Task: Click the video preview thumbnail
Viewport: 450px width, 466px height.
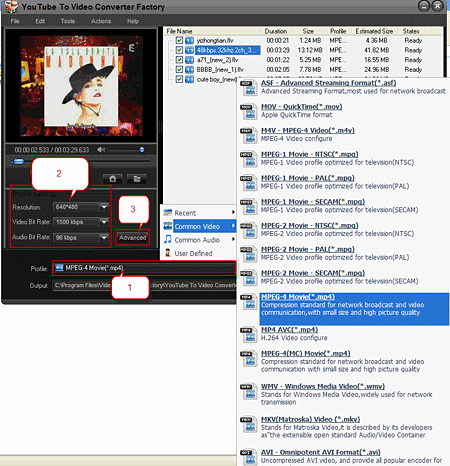Action: point(82,86)
